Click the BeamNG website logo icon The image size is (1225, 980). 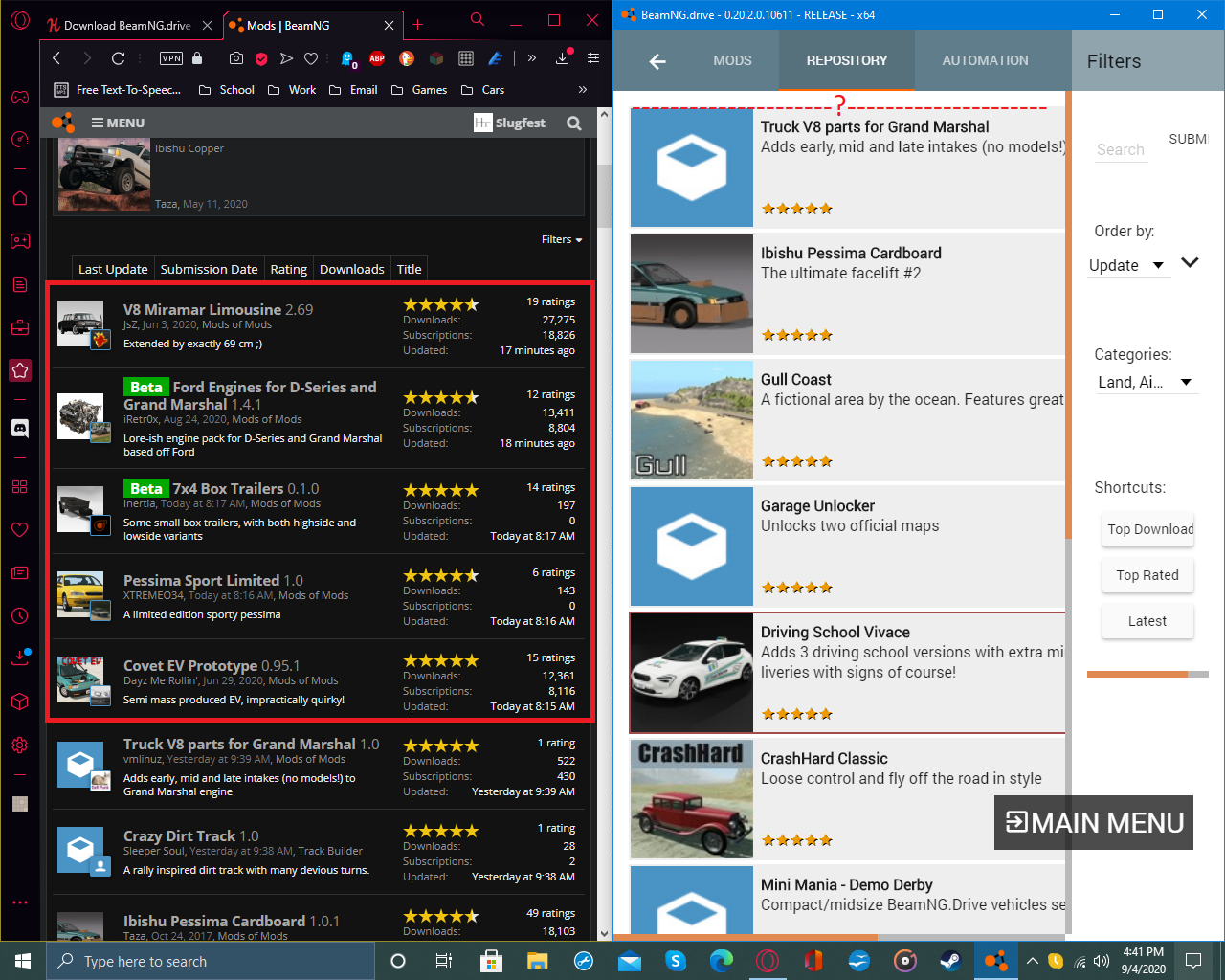tap(64, 122)
